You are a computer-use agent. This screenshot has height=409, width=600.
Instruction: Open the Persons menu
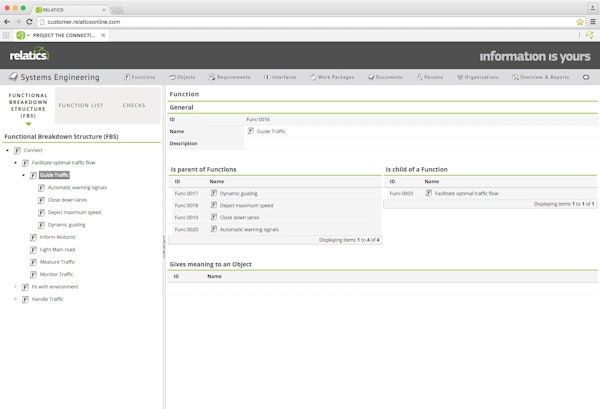point(430,77)
